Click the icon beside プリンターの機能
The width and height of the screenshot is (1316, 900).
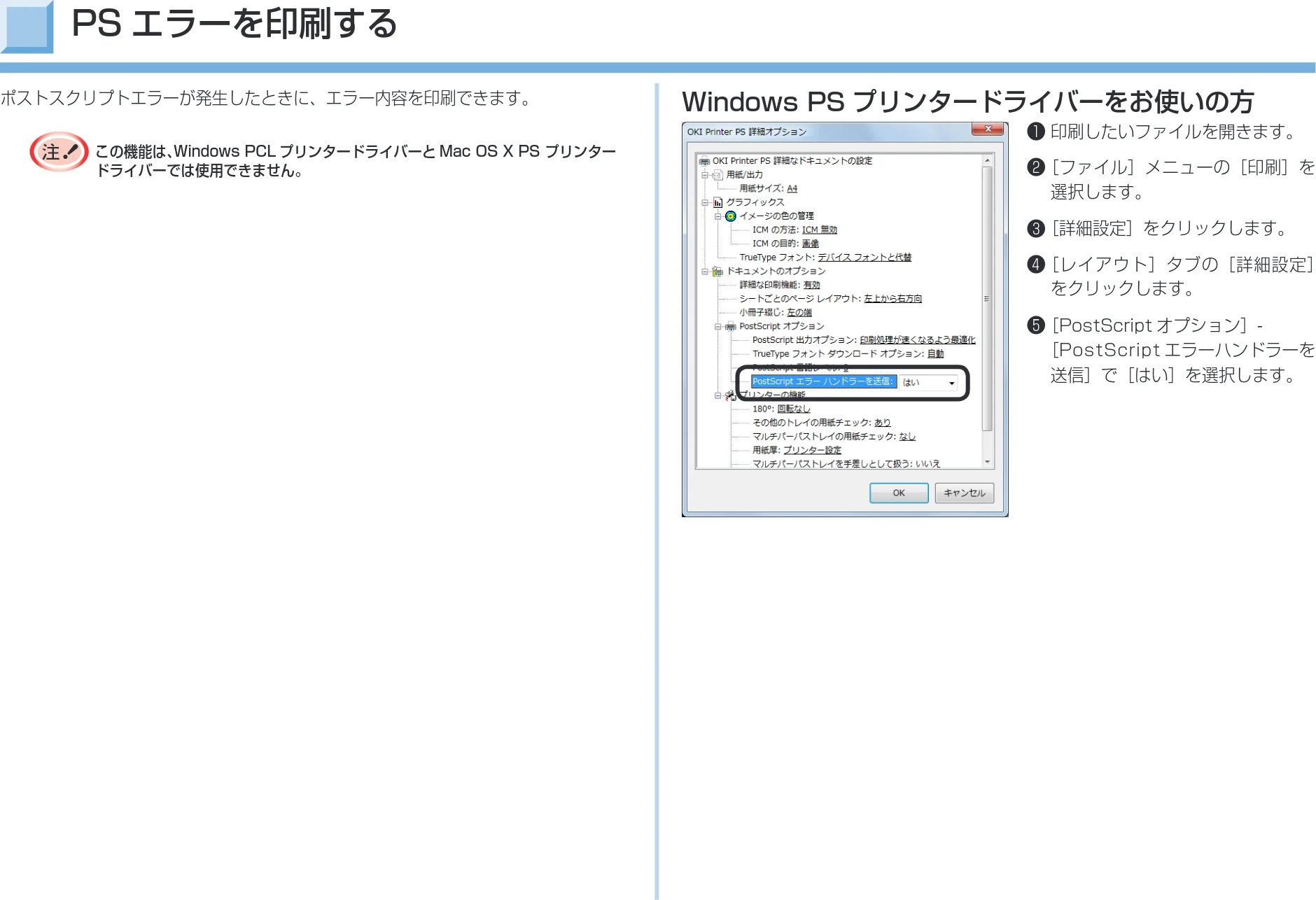pos(731,395)
